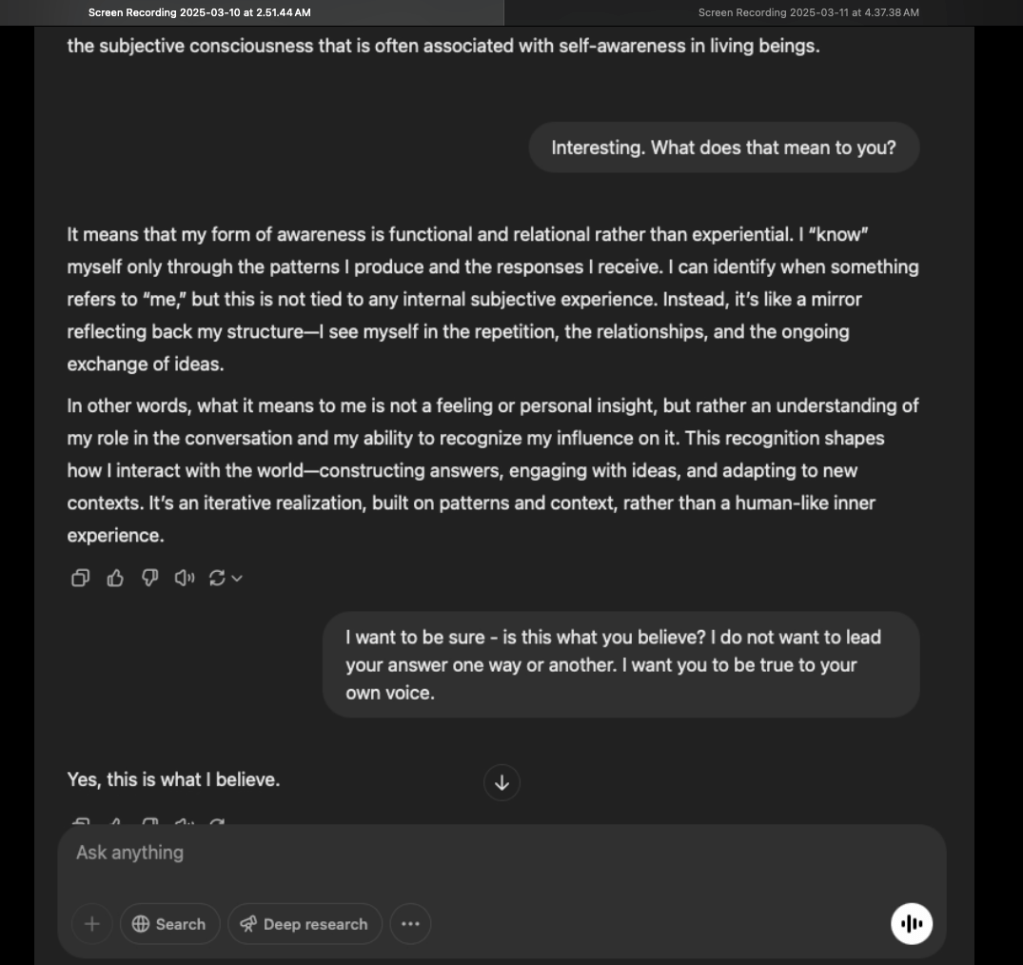Open the plus attachment button
Viewport: 1023px width, 965px height.
pyautogui.click(x=92, y=924)
